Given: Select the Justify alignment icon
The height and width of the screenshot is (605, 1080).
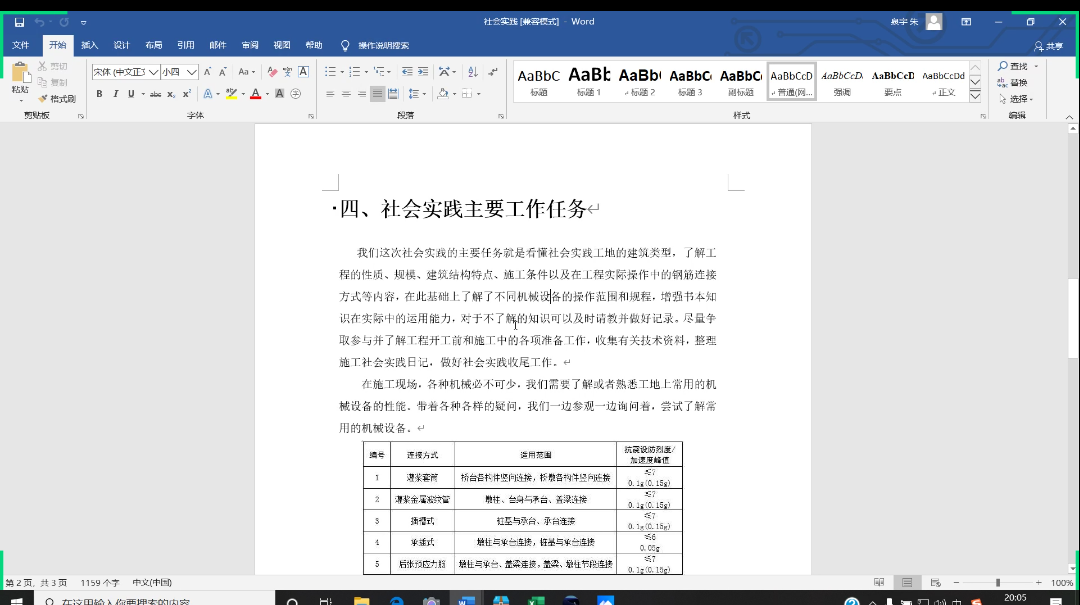Looking at the screenshot, I should click(x=377, y=94).
